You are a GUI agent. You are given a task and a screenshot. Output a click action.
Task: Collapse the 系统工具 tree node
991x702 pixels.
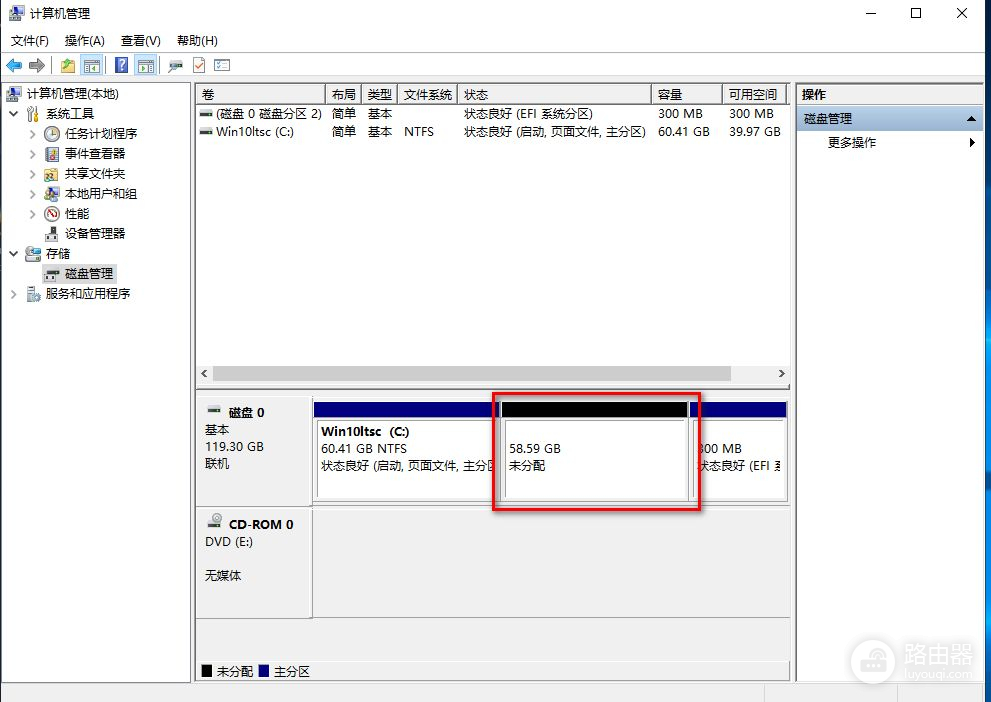(14, 114)
